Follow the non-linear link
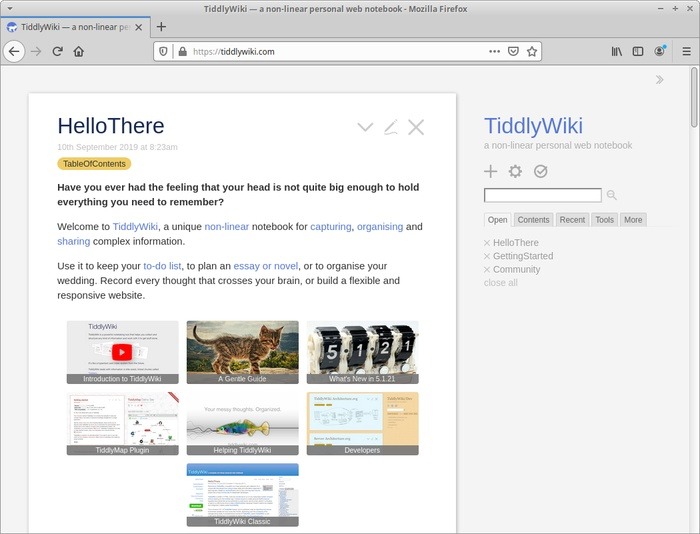Viewport: 700px width, 534px height. click(226, 227)
